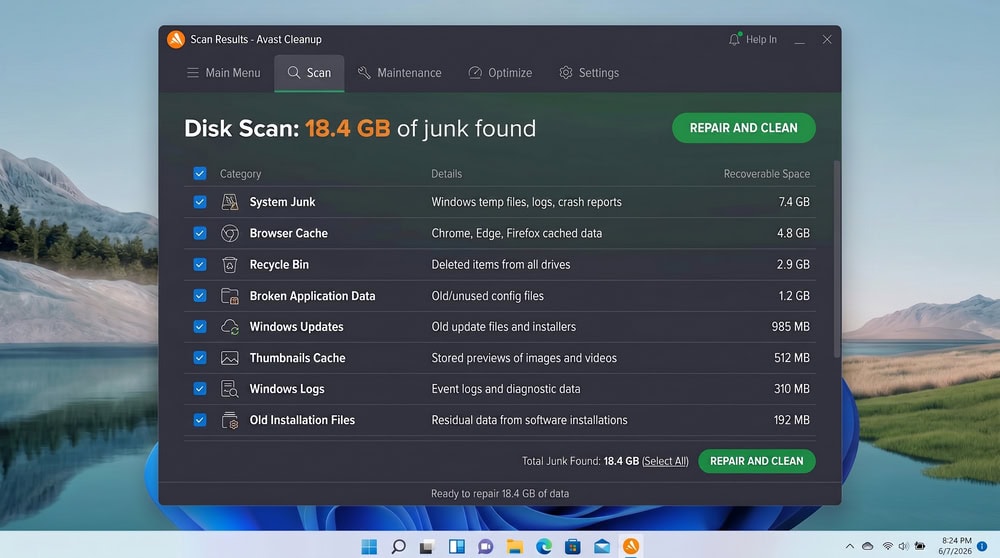
Task: Click the System Junk category icon
Action: point(230,202)
